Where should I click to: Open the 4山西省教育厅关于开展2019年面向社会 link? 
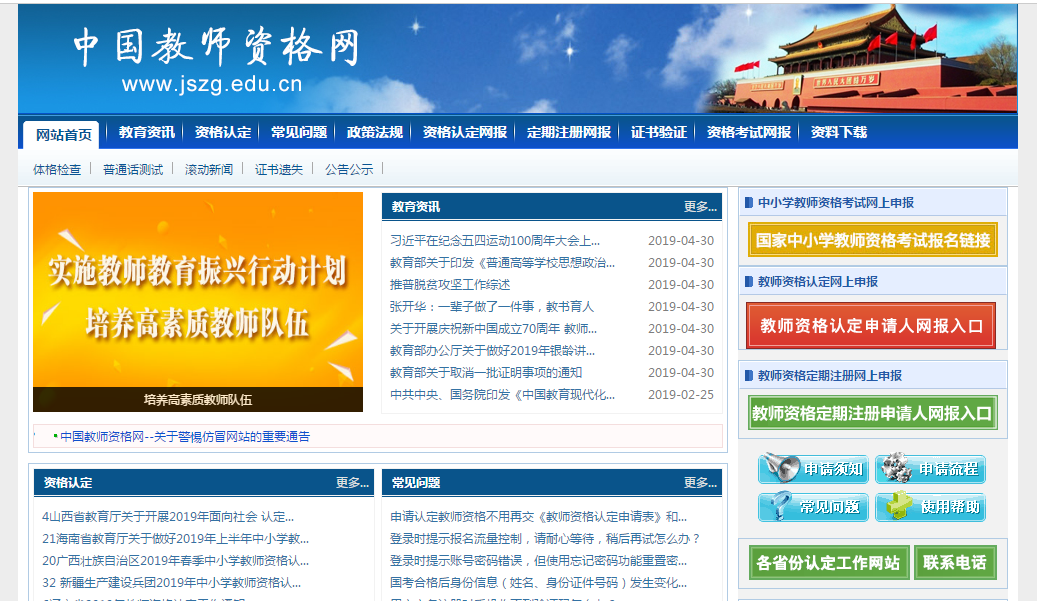tap(168, 516)
